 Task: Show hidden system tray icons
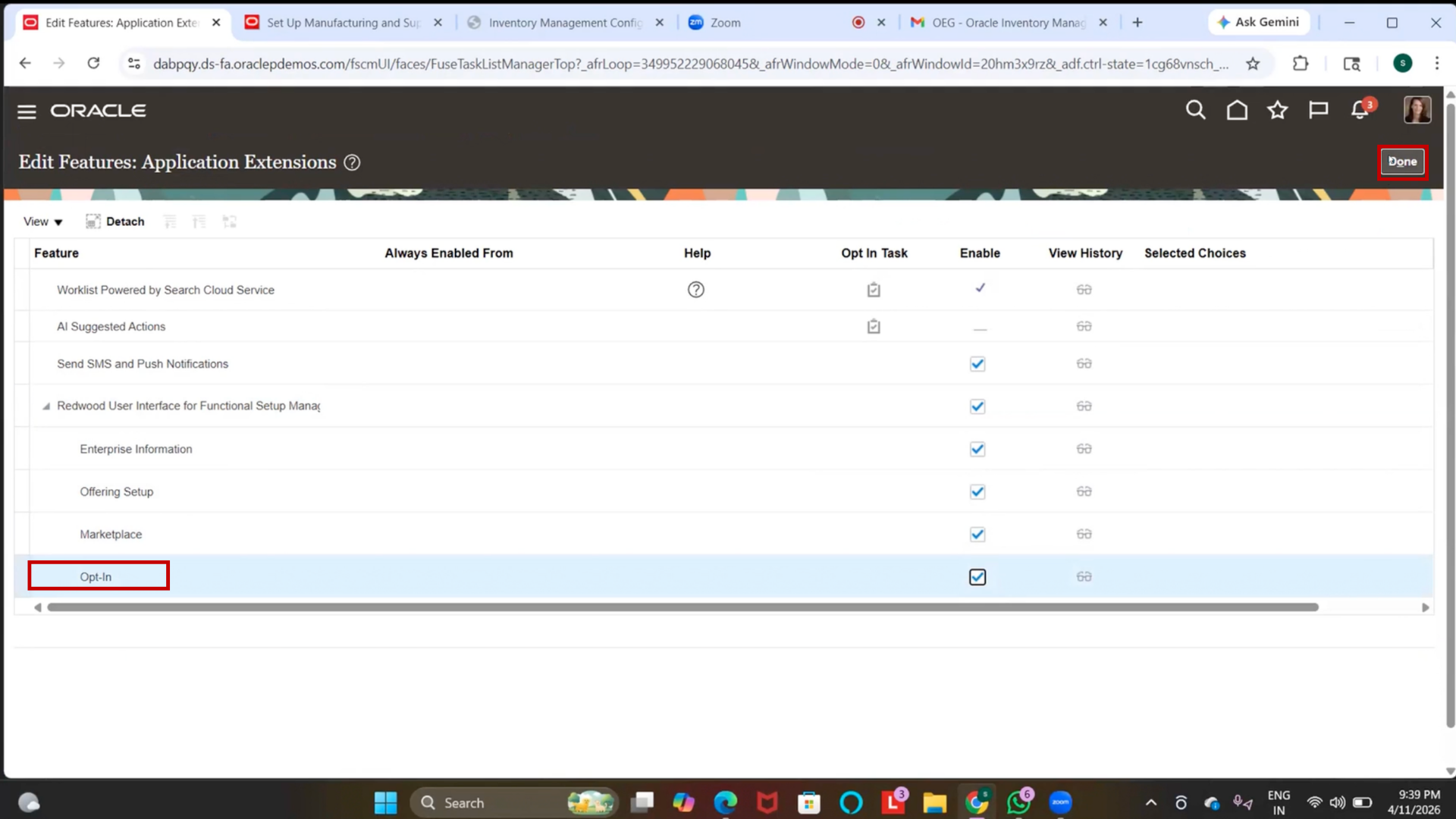click(1150, 802)
